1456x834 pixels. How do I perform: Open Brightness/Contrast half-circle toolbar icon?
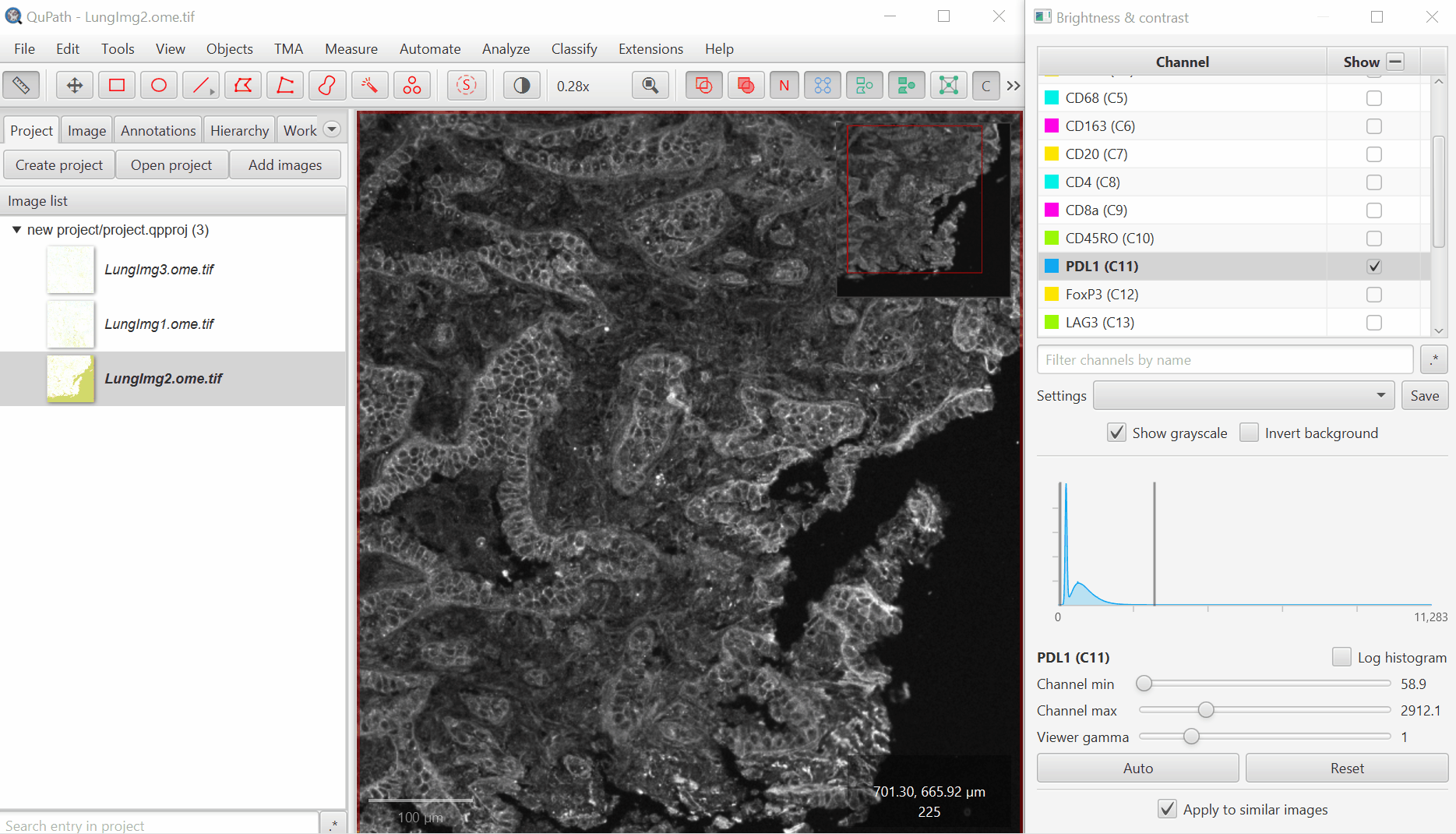(521, 86)
